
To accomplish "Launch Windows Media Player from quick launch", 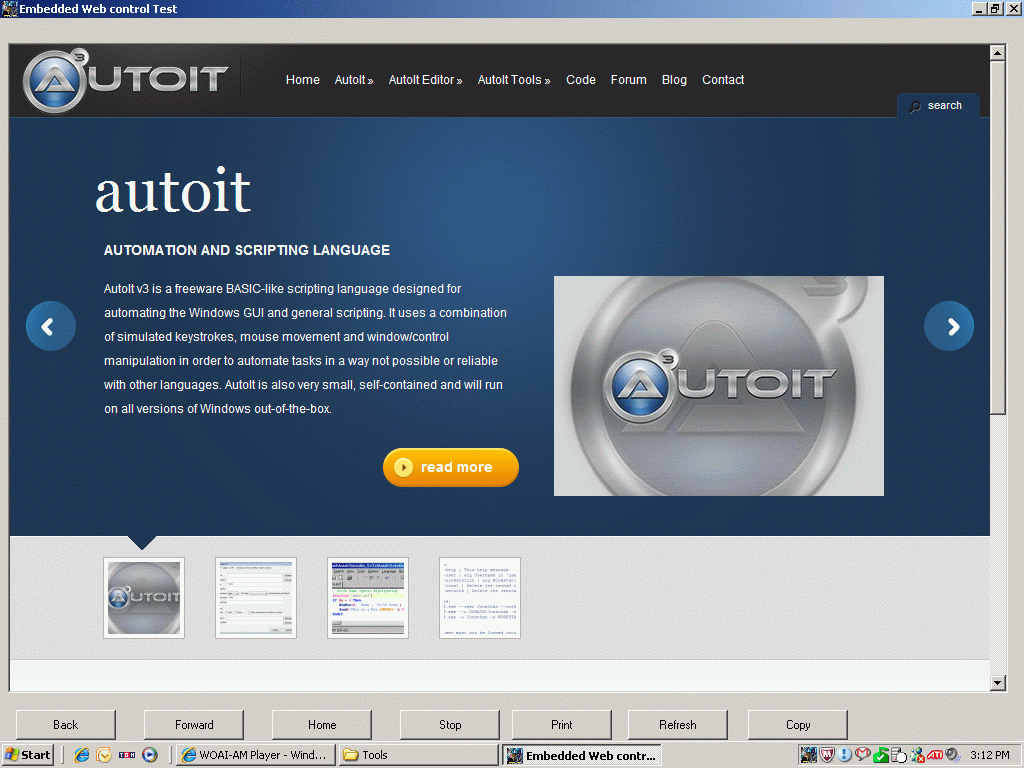I will point(150,755).
